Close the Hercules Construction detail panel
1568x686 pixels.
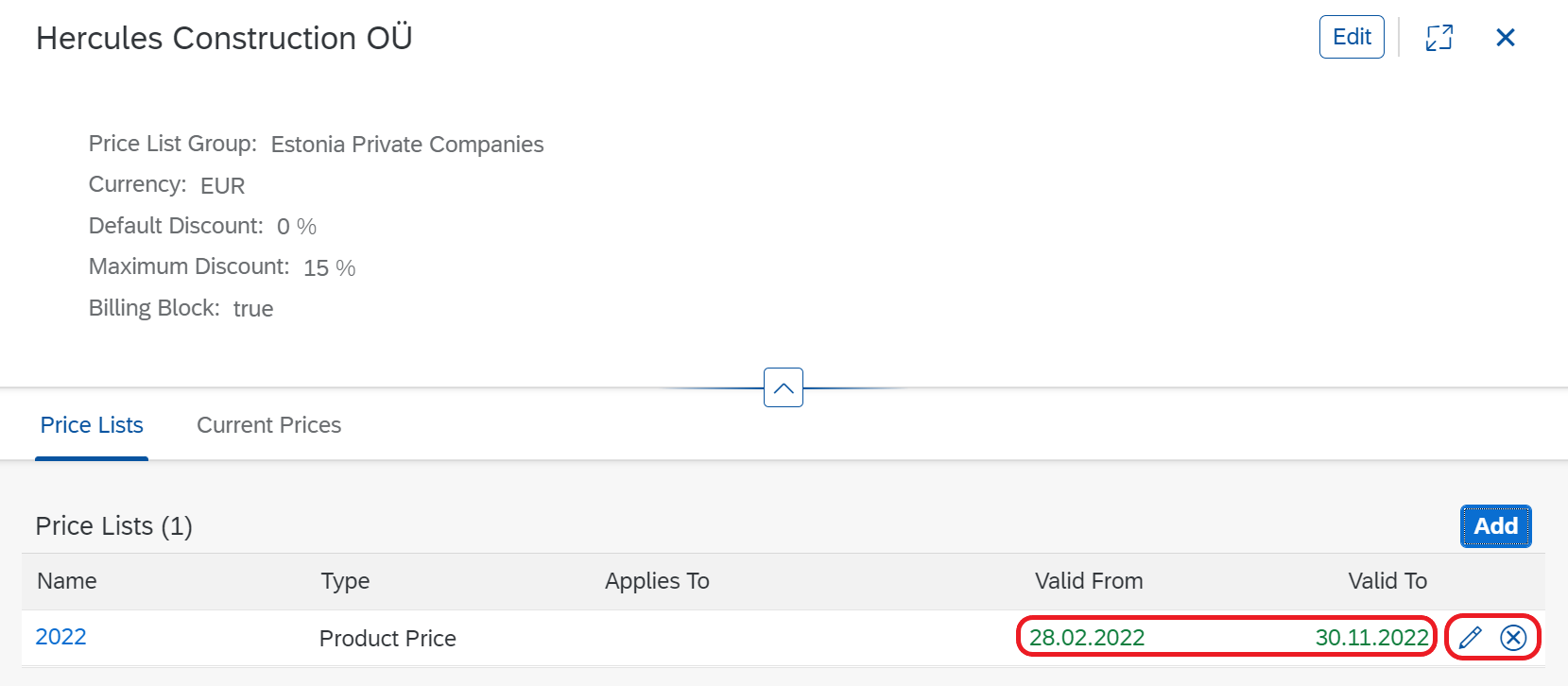click(x=1506, y=37)
